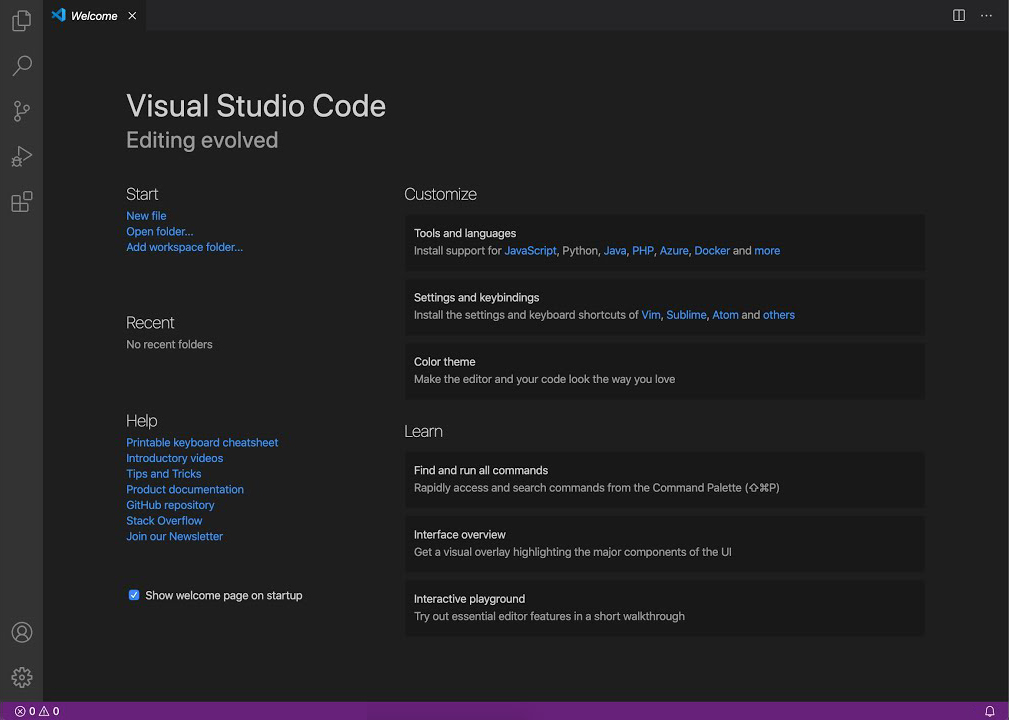Click the Settings and keybindings heading

click(x=476, y=298)
